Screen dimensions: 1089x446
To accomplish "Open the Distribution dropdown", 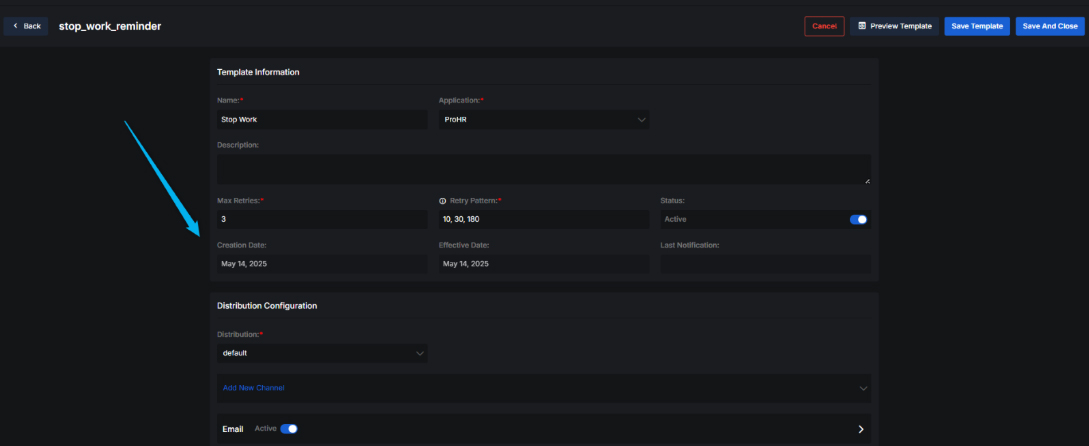I will click(x=322, y=353).
